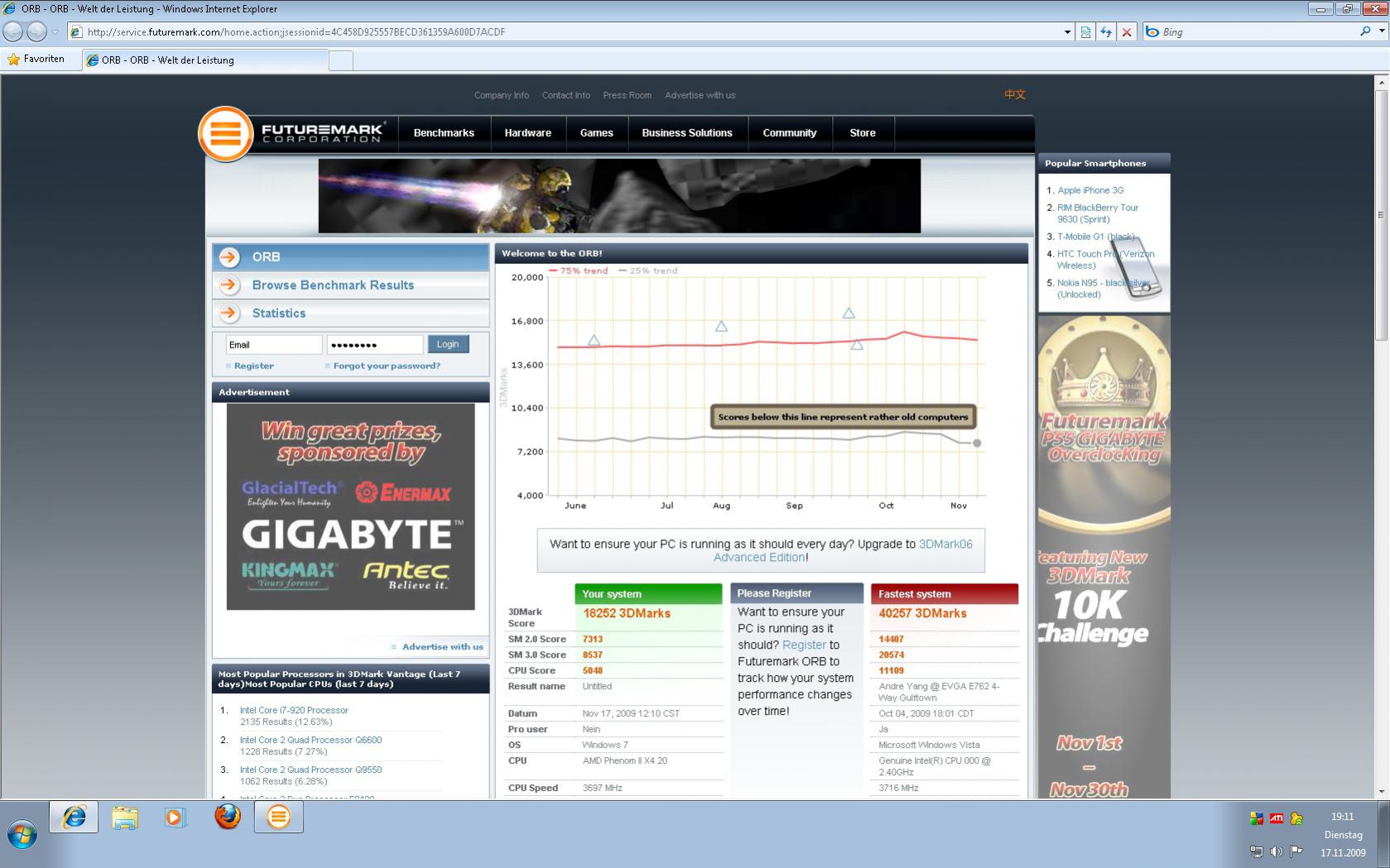Viewport: 1390px width, 868px height.
Task: Click the Company Info link
Action: point(502,95)
